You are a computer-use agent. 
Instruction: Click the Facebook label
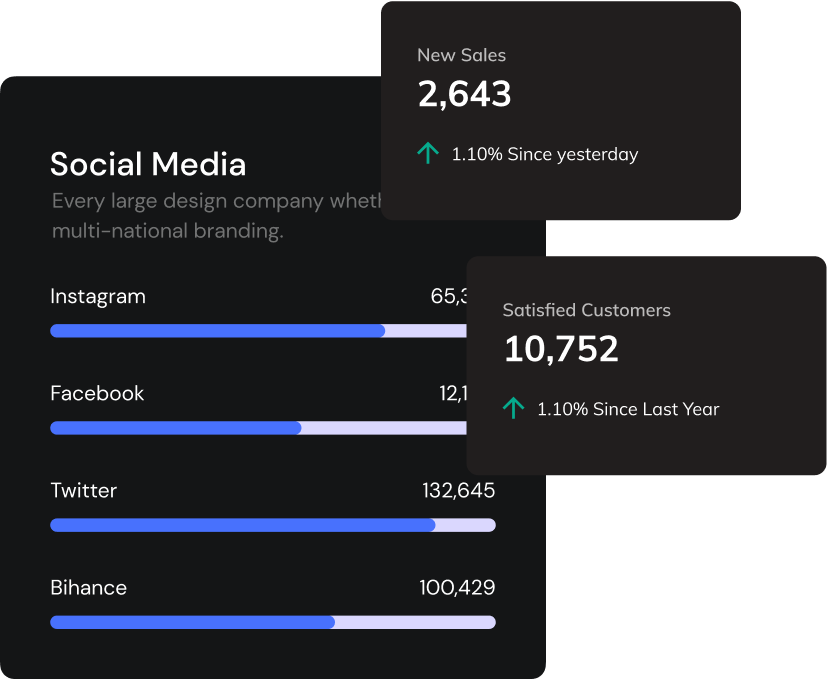coord(97,393)
